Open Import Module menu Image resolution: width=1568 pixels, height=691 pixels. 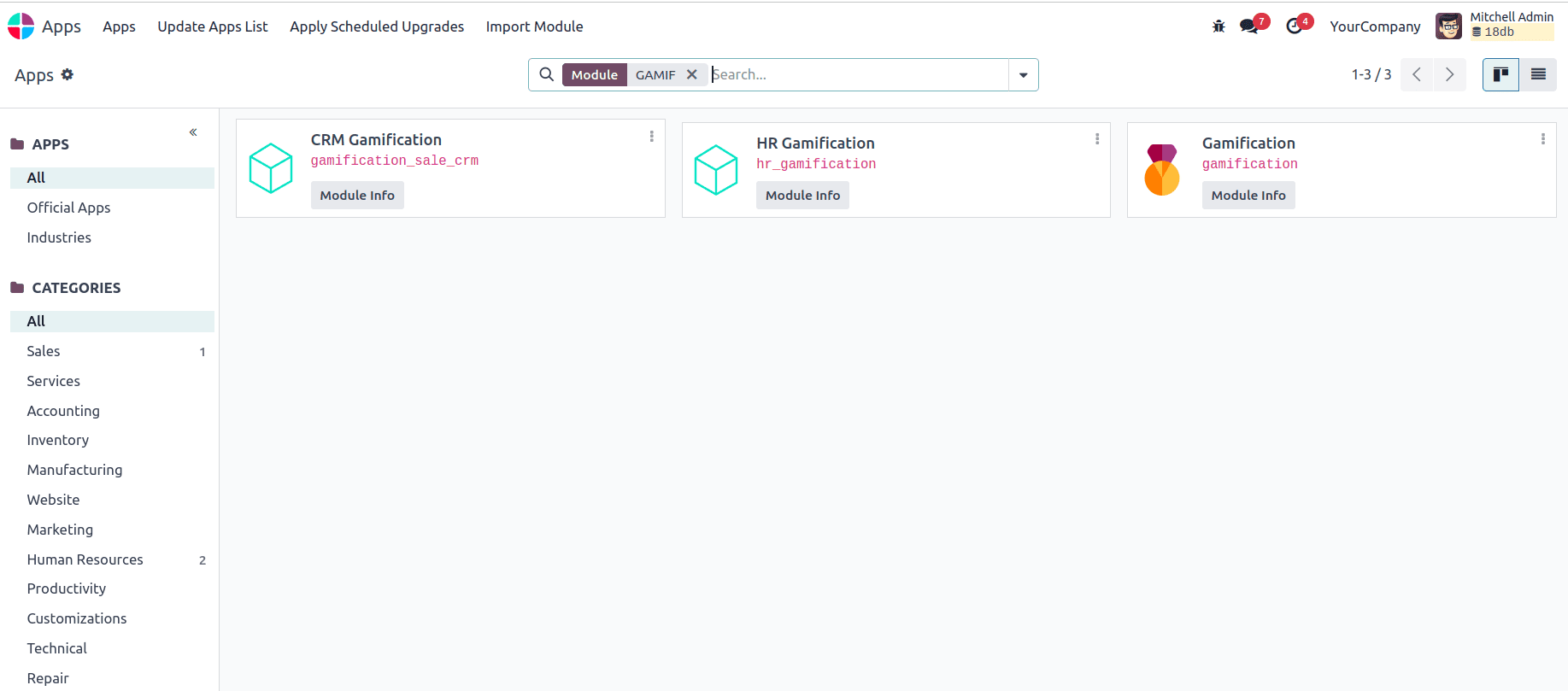pos(535,26)
